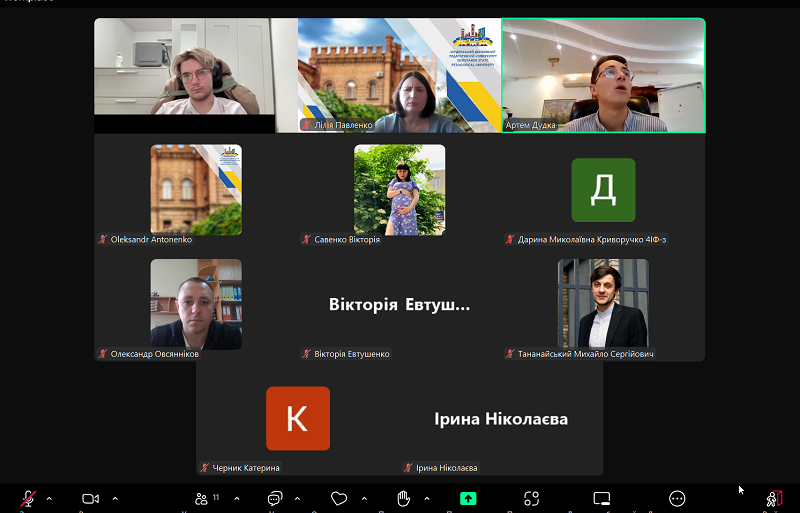Click the Черник Катерина name label
The image size is (800, 513).
(246, 468)
